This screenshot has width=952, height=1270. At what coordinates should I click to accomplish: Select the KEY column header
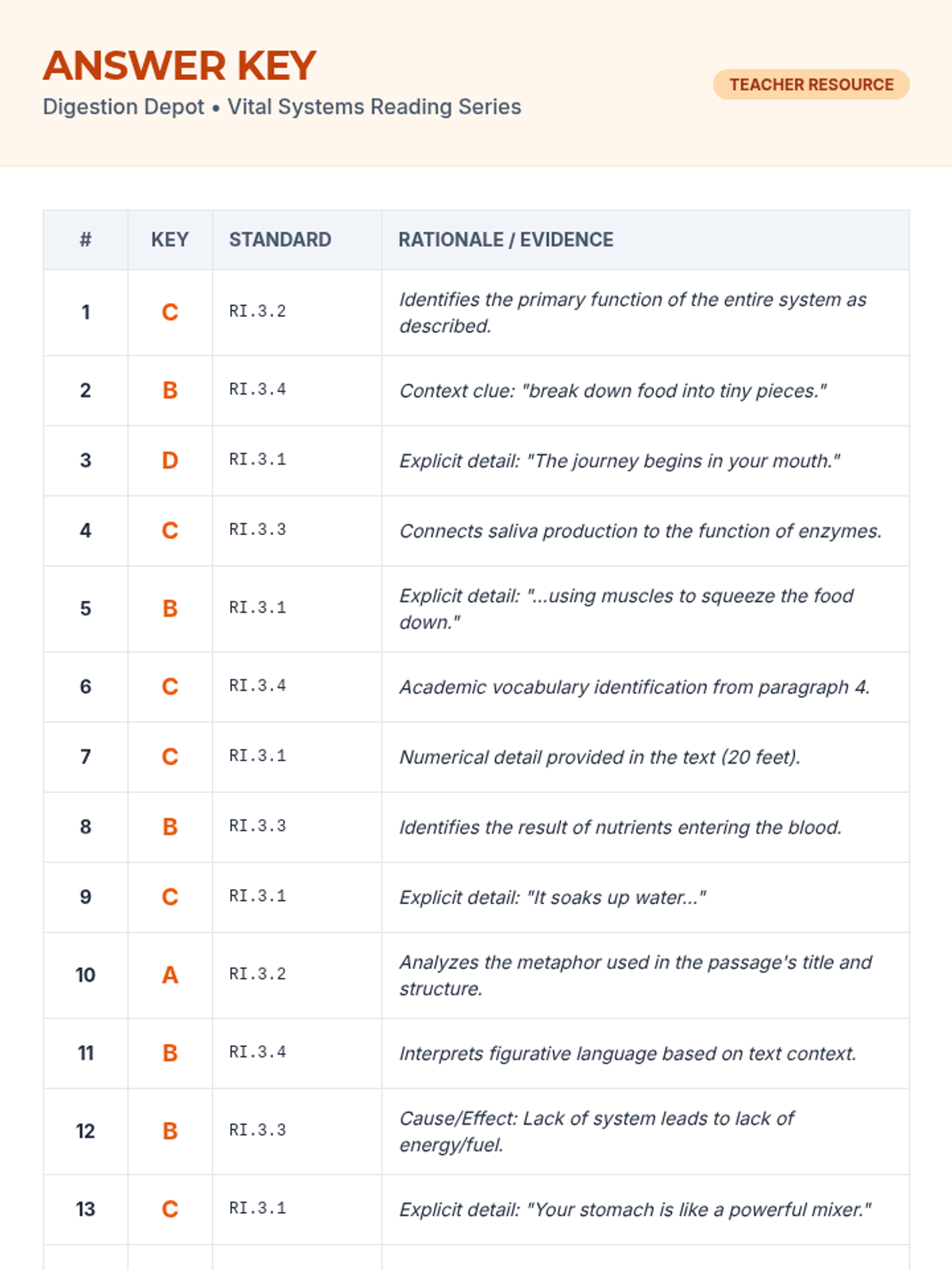click(x=170, y=240)
